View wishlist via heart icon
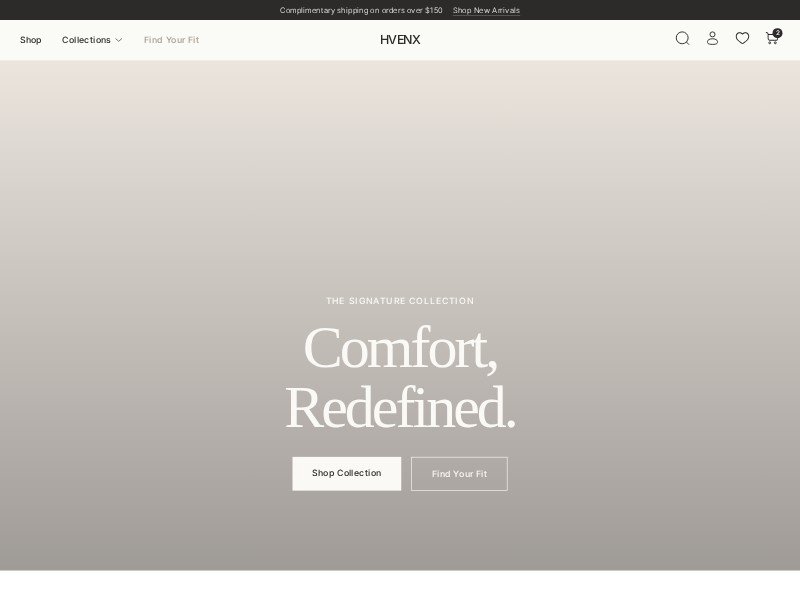The height and width of the screenshot is (600, 800). 742,38
